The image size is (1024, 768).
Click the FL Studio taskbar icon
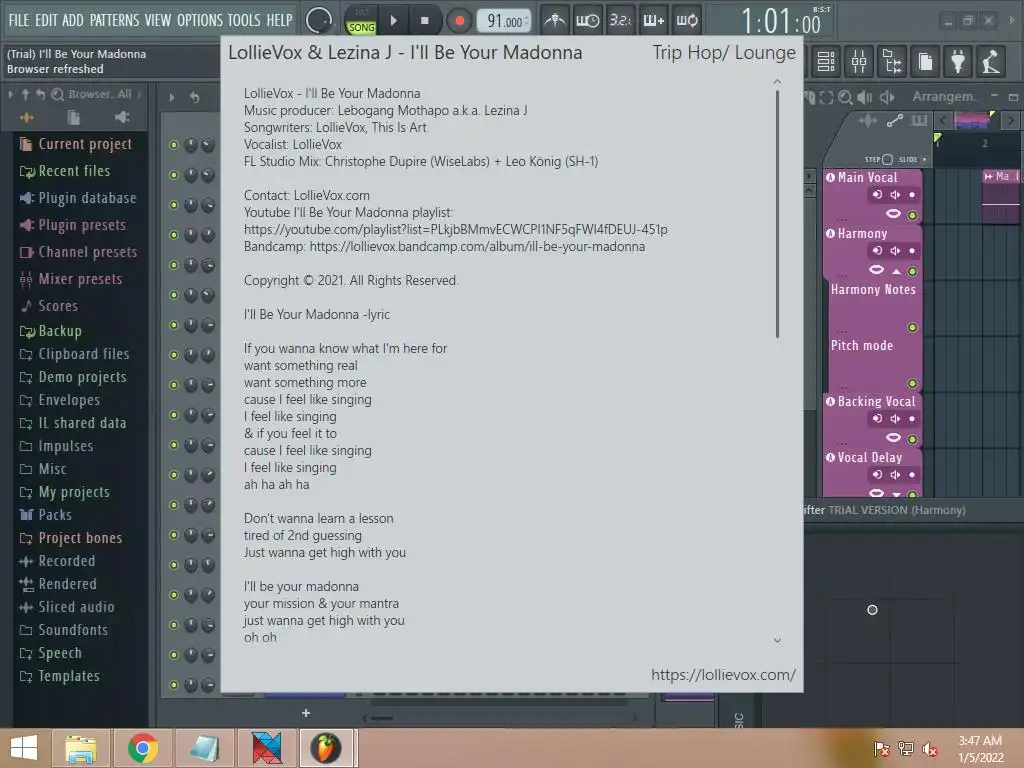[326, 748]
